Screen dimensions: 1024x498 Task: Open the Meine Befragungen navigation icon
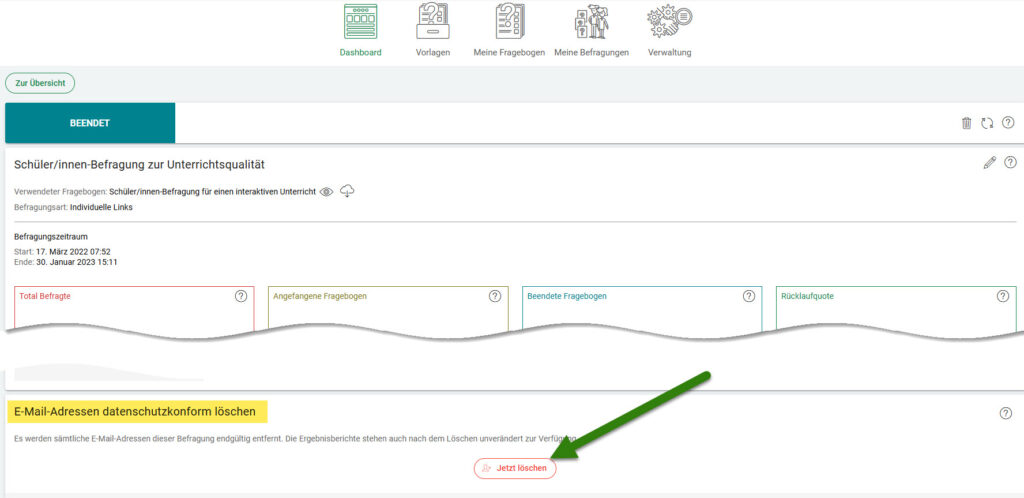592,23
